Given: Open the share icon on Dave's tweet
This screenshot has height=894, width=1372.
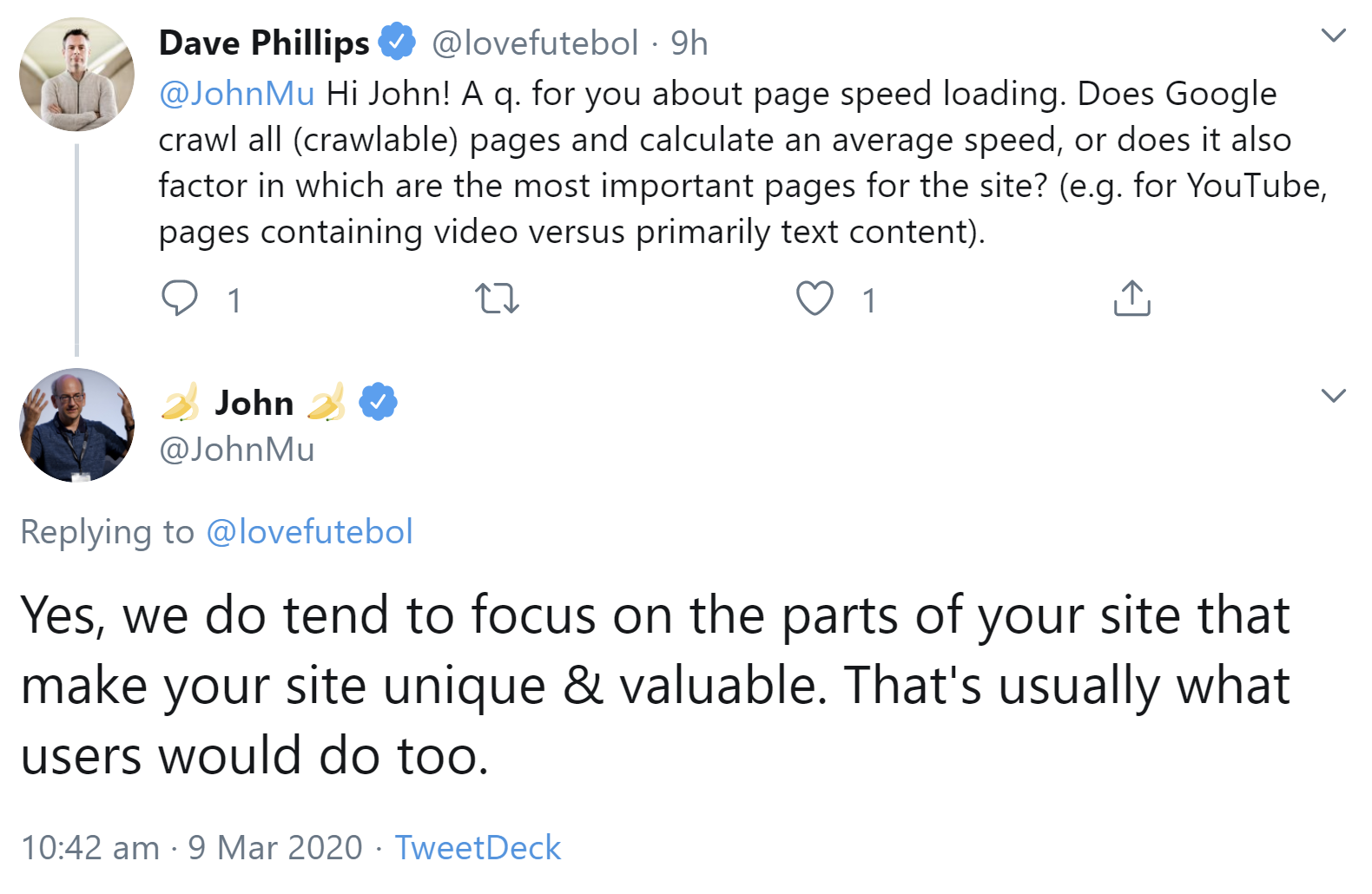Looking at the screenshot, I should 1131,298.
